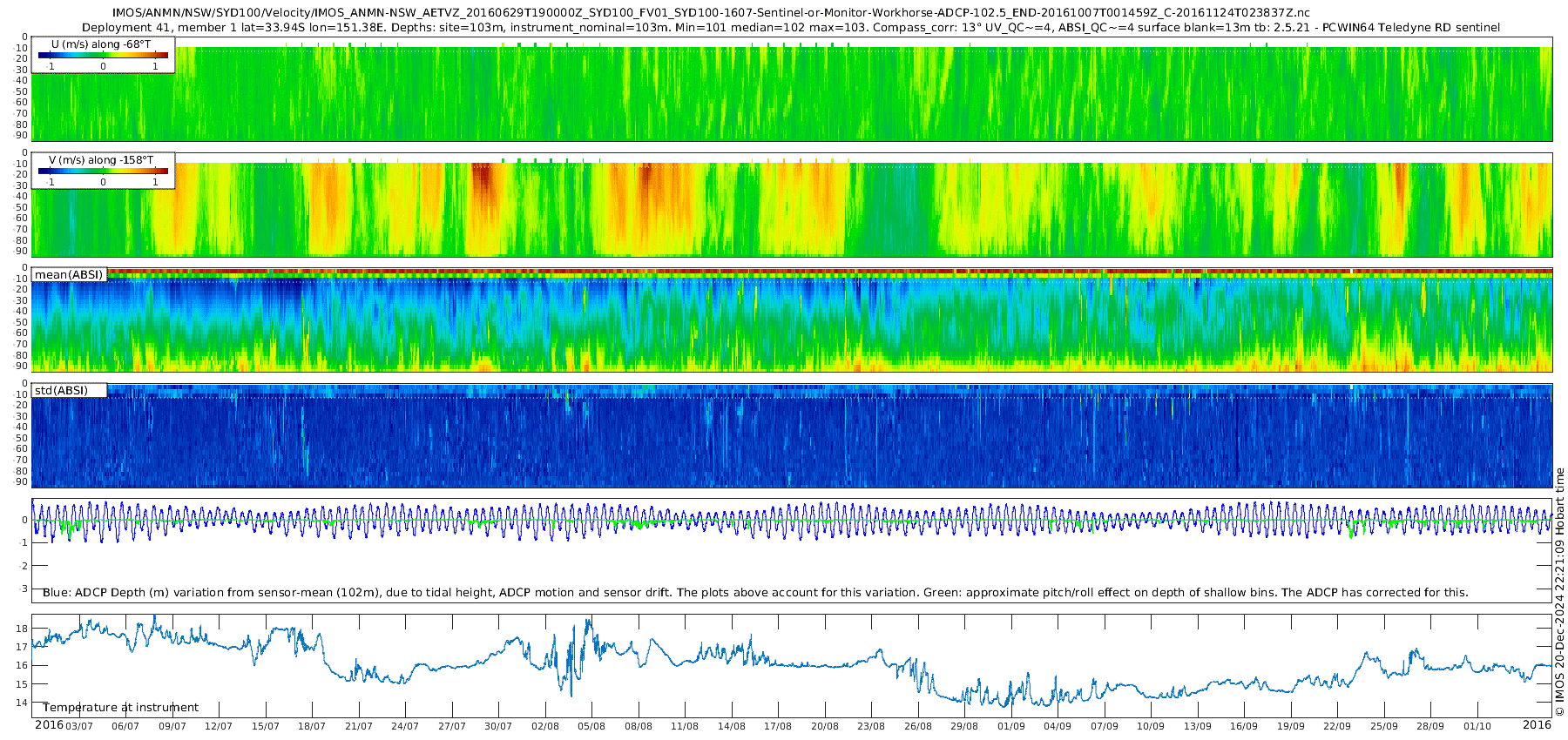Click the mean(ABSI) panel label
The height and width of the screenshot is (740, 1568).
point(69,275)
